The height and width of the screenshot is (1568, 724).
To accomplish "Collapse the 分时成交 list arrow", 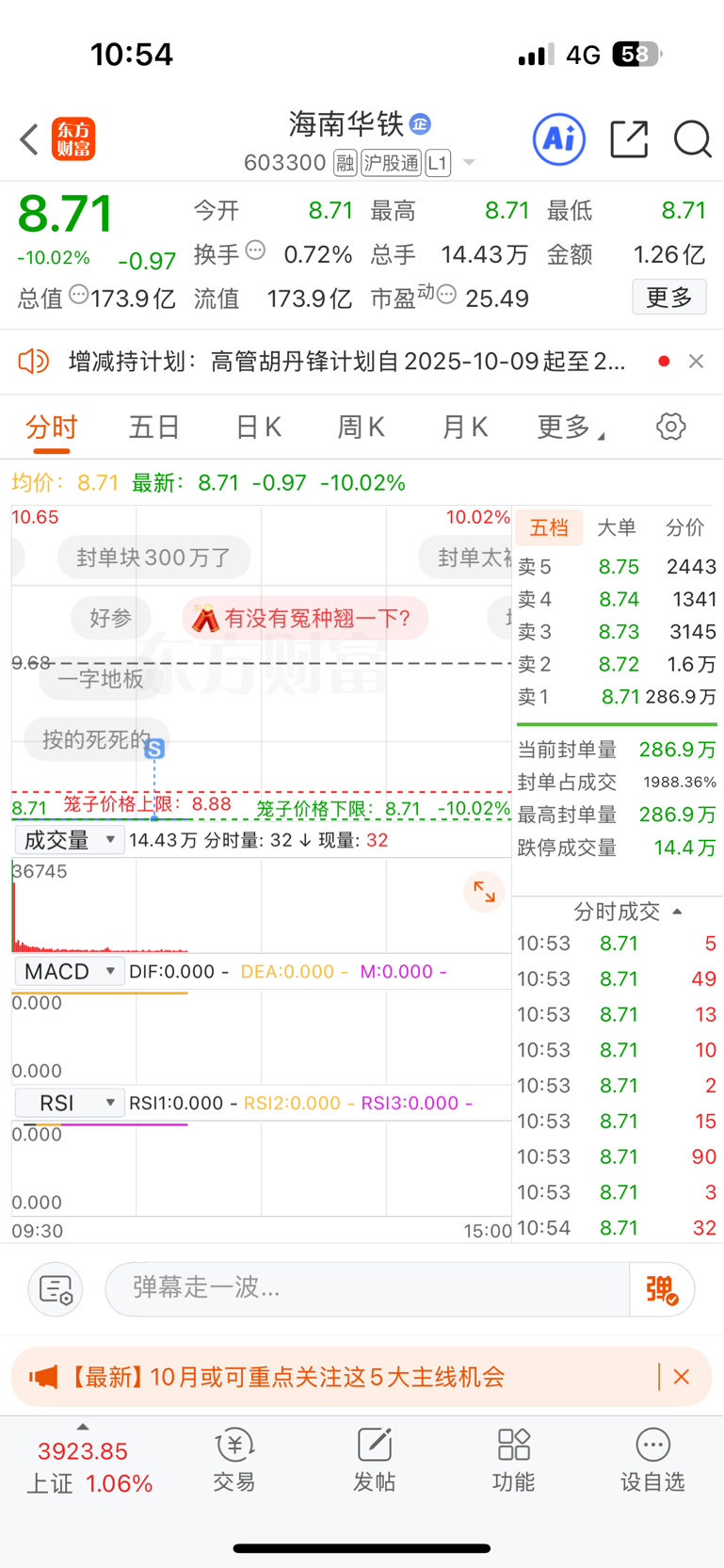I will [677, 912].
